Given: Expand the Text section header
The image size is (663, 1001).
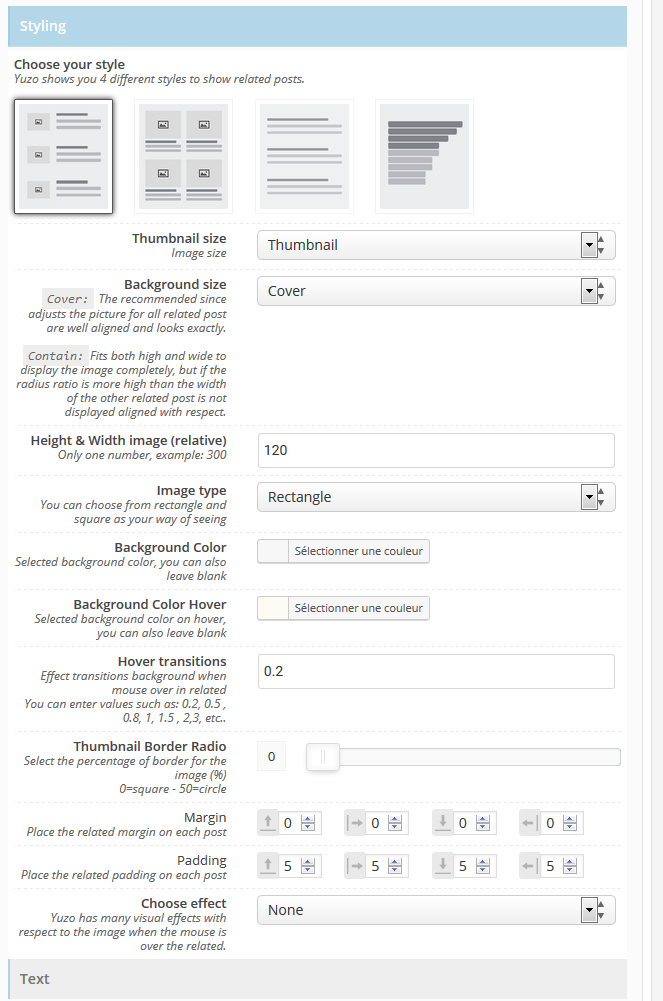Looking at the screenshot, I should click(x=317, y=979).
